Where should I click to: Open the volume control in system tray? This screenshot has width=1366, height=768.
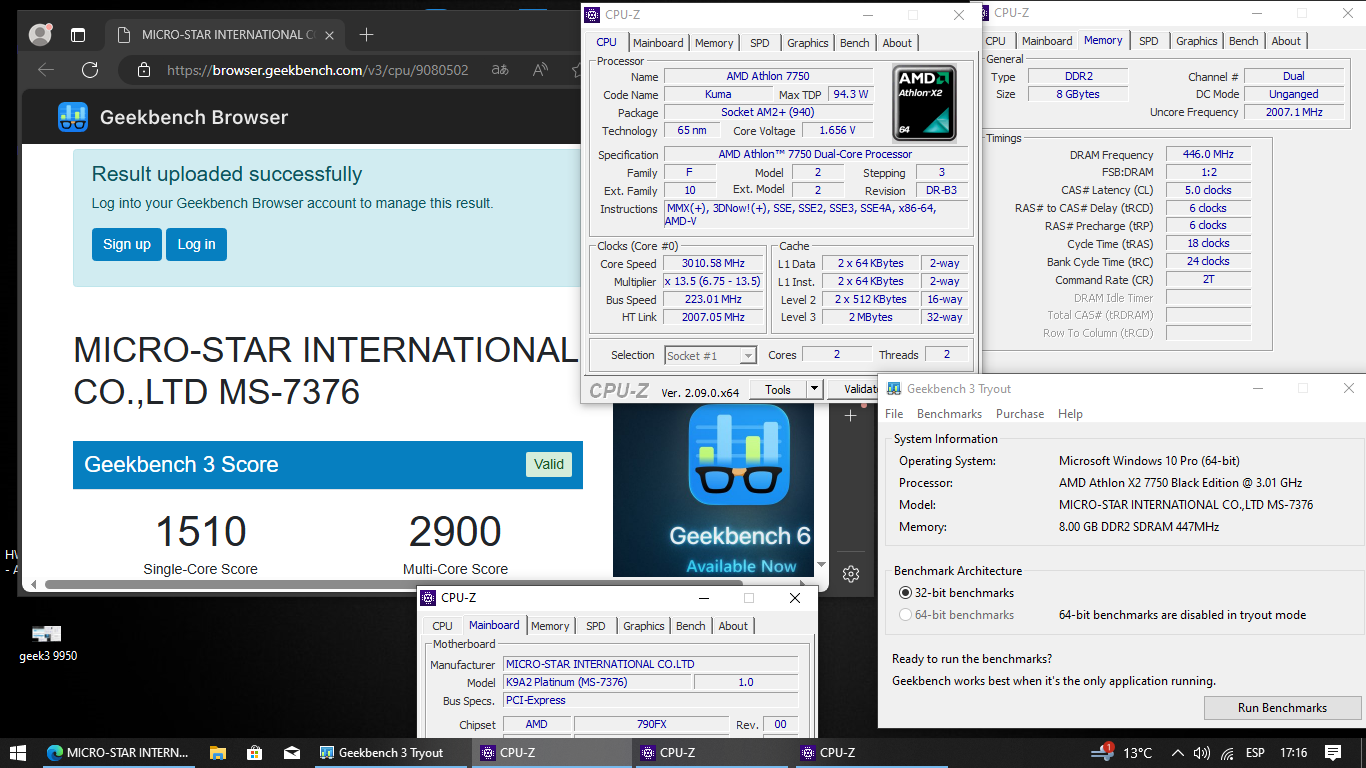pyautogui.click(x=1202, y=753)
